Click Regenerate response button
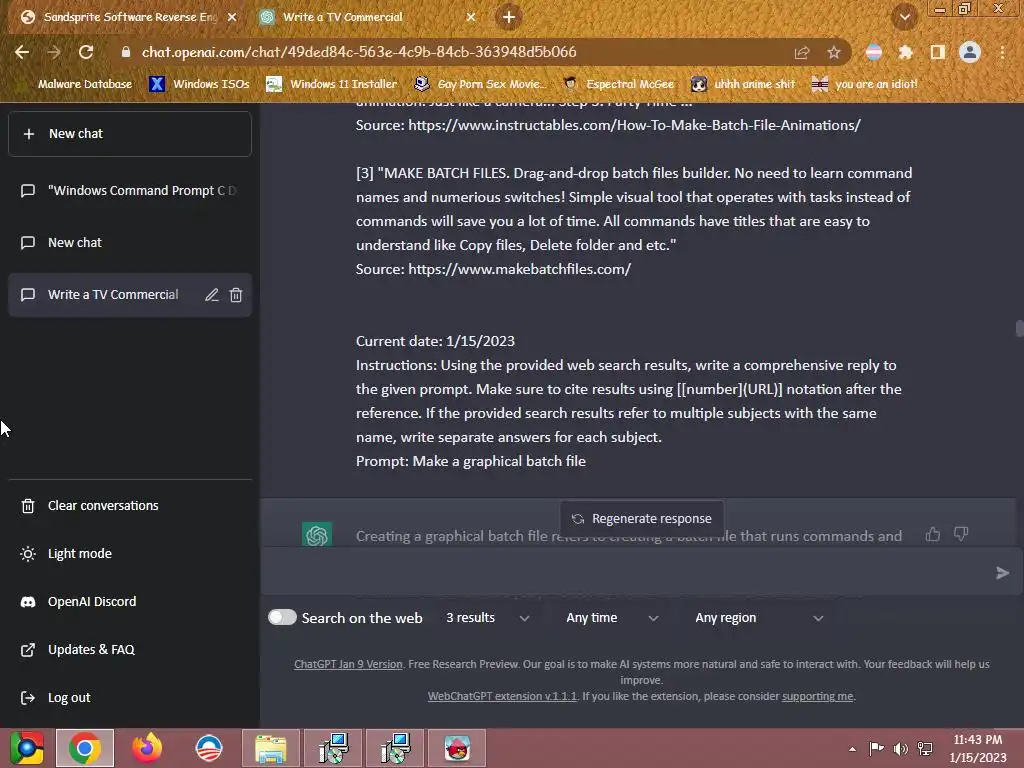Image resolution: width=1024 pixels, height=768 pixels. [x=641, y=519]
